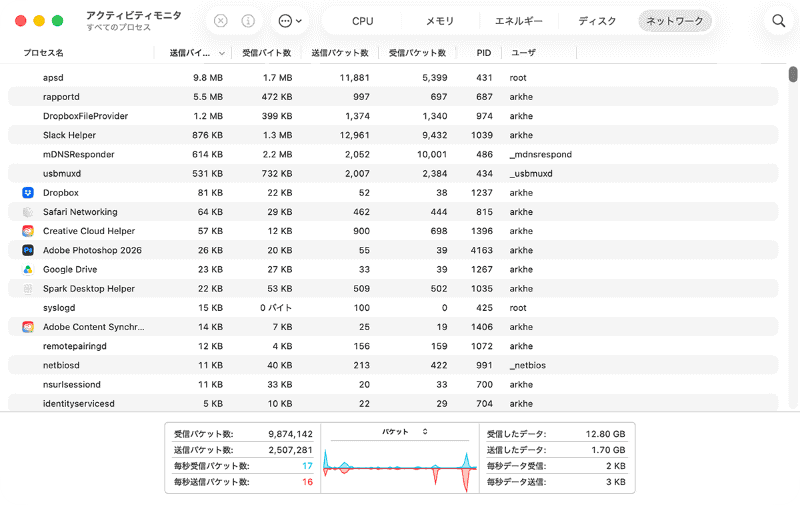Click the 毎秒データ送信 3 KB value
800x505 pixels.
pos(616,482)
